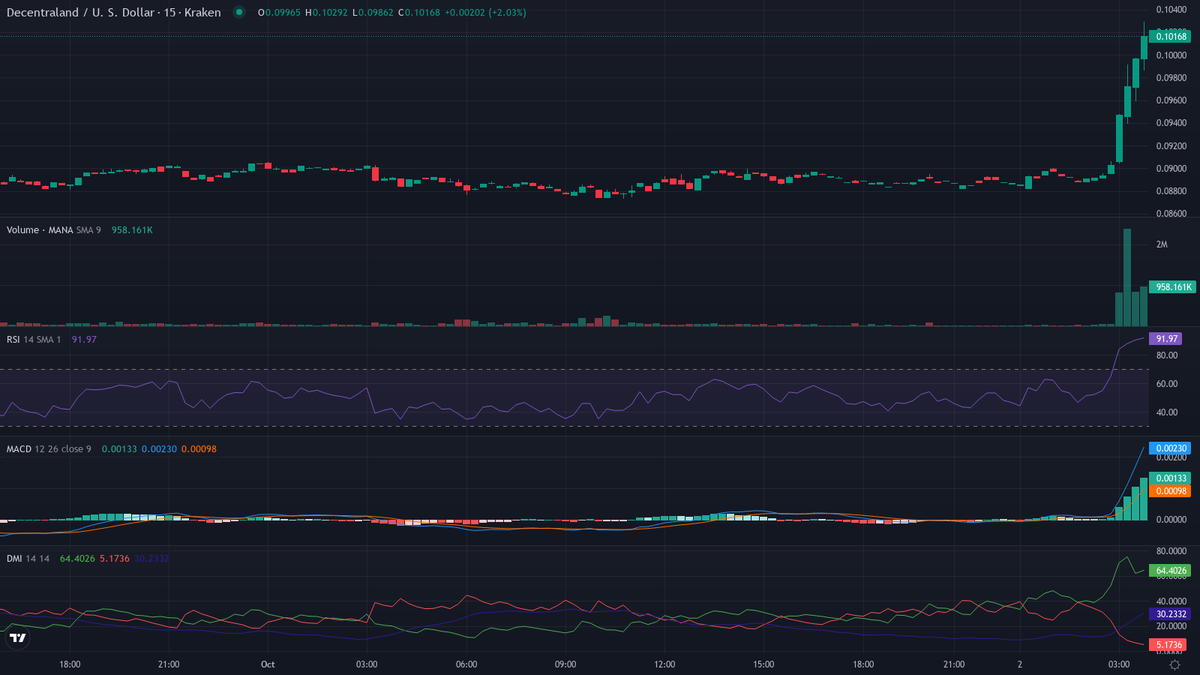Click 0.00000 on the MACD scale
The width and height of the screenshot is (1200, 675).
tap(1171, 520)
